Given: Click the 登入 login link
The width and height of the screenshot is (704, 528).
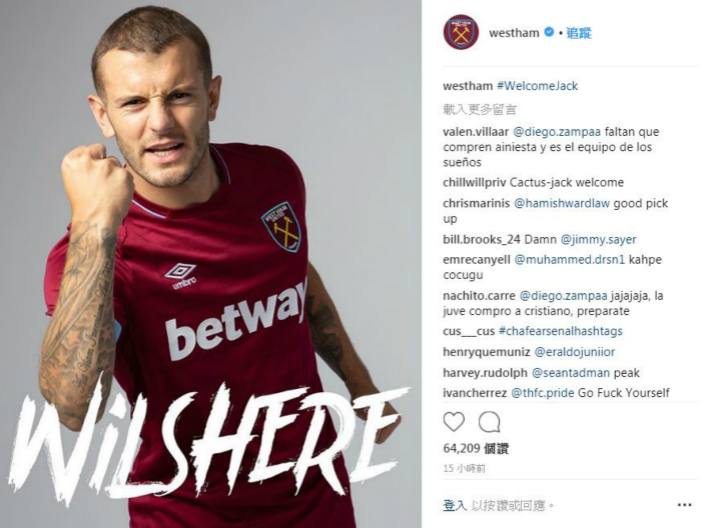Looking at the screenshot, I should (x=455, y=506).
